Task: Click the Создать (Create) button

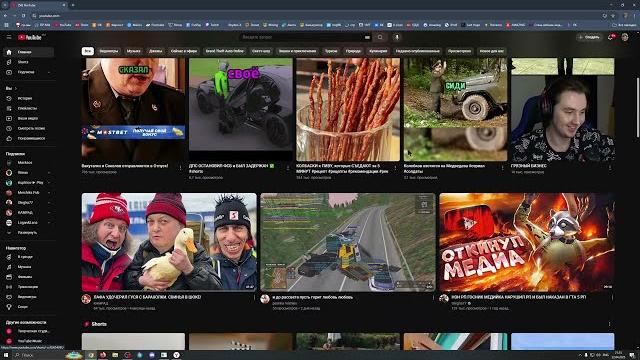Action: pyautogui.click(x=589, y=37)
